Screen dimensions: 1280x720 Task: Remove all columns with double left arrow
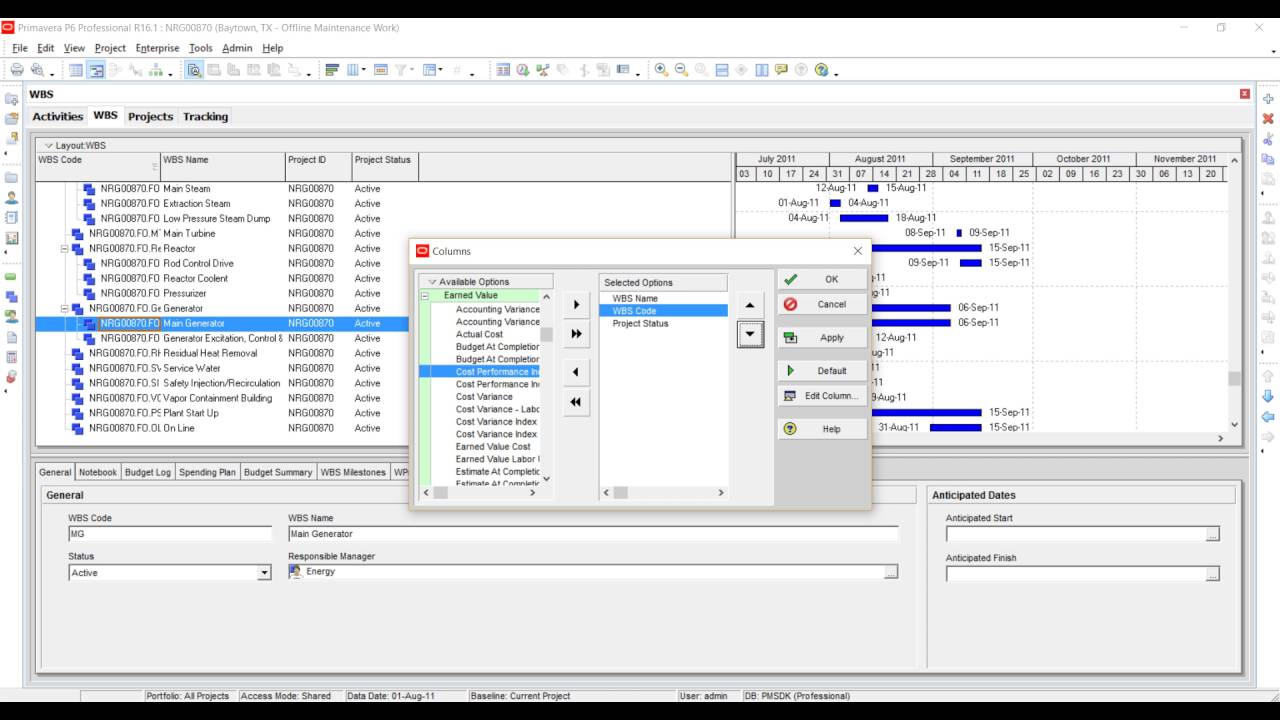[x=576, y=402]
